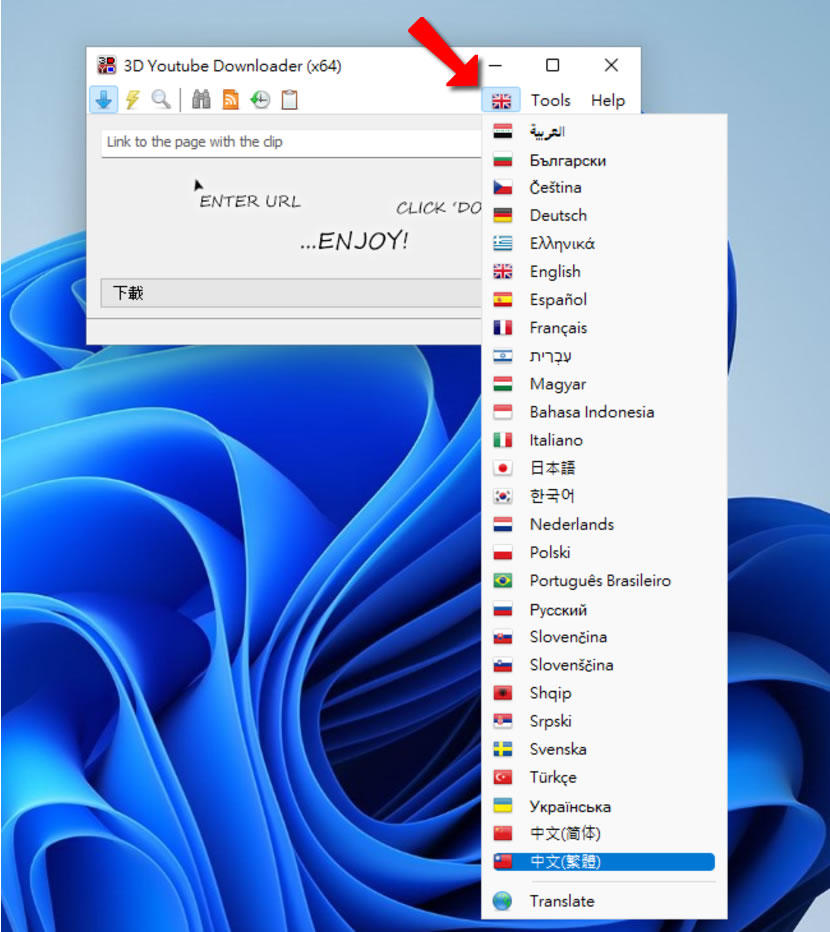Select Arabic language from the list

(x=604, y=131)
